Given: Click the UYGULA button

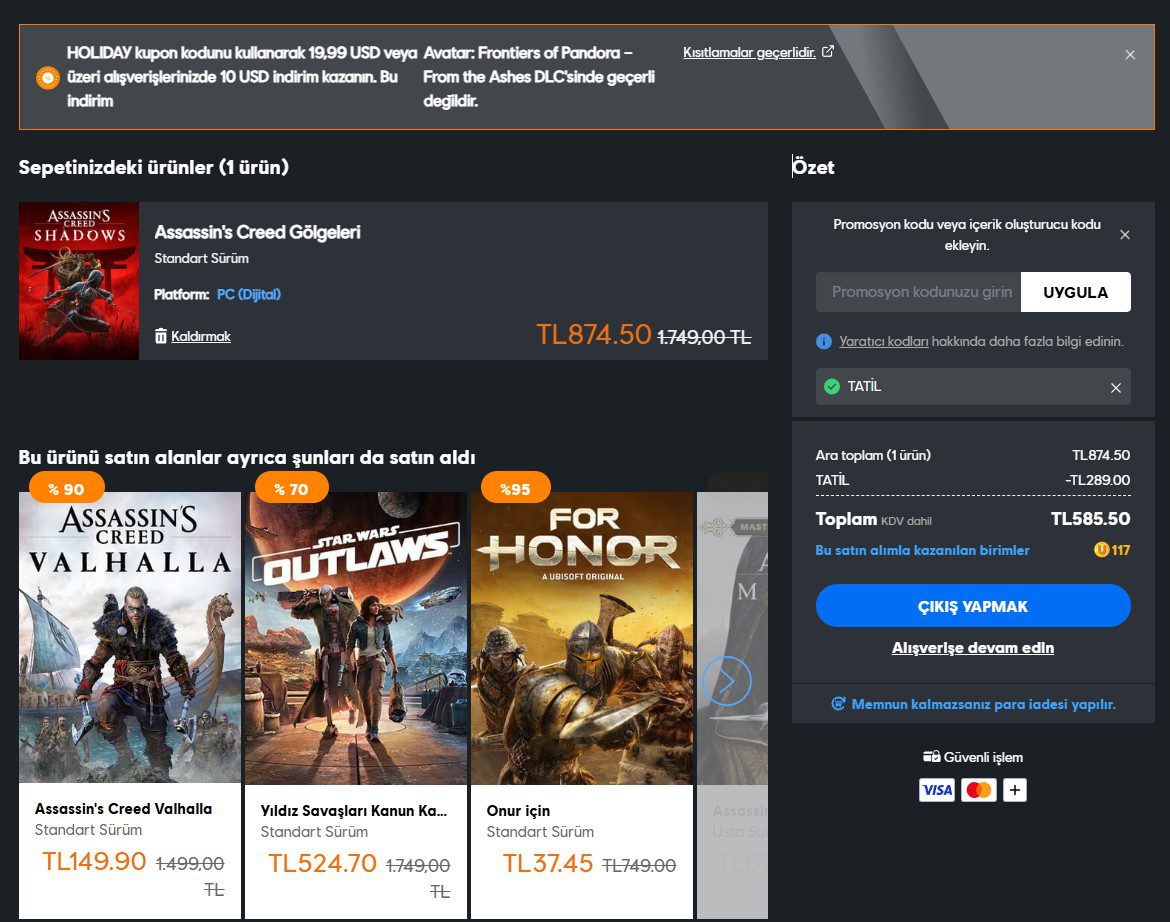Looking at the screenshot, I should coord(1076,292).
